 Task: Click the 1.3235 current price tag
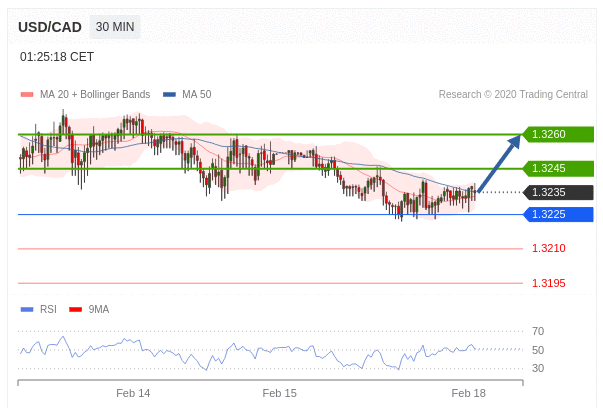pyautogui.click(x=558, y=192)
